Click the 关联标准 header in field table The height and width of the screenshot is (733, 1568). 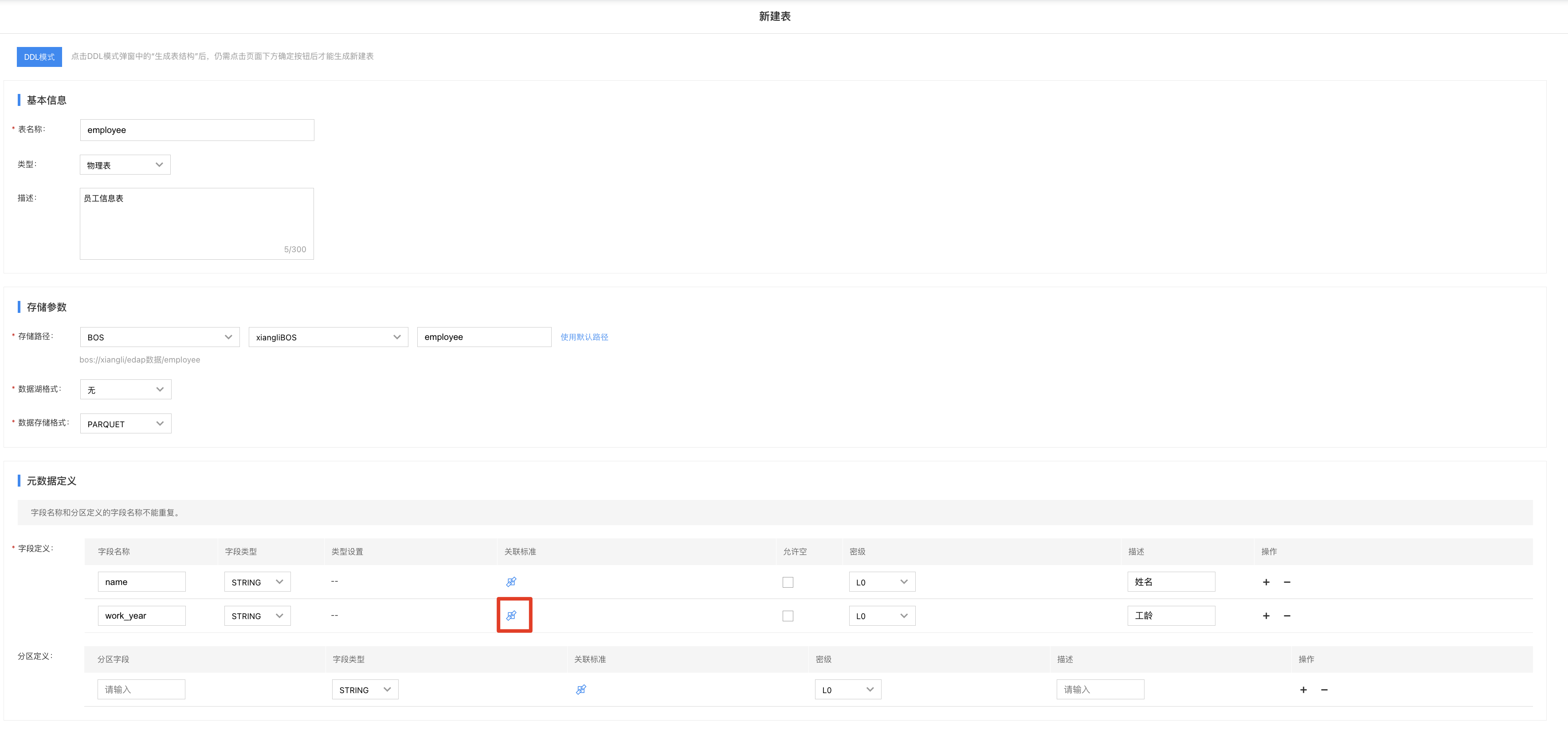point(520,552)
